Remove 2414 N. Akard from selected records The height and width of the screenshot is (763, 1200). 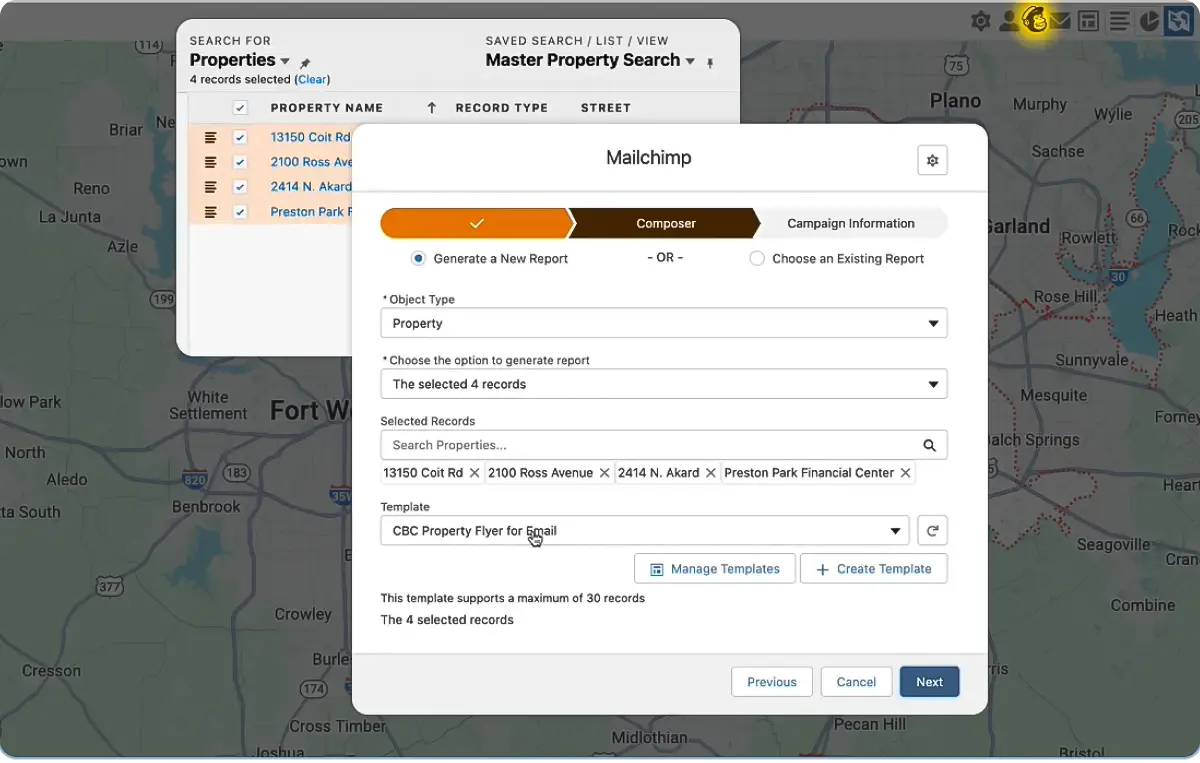710,473
